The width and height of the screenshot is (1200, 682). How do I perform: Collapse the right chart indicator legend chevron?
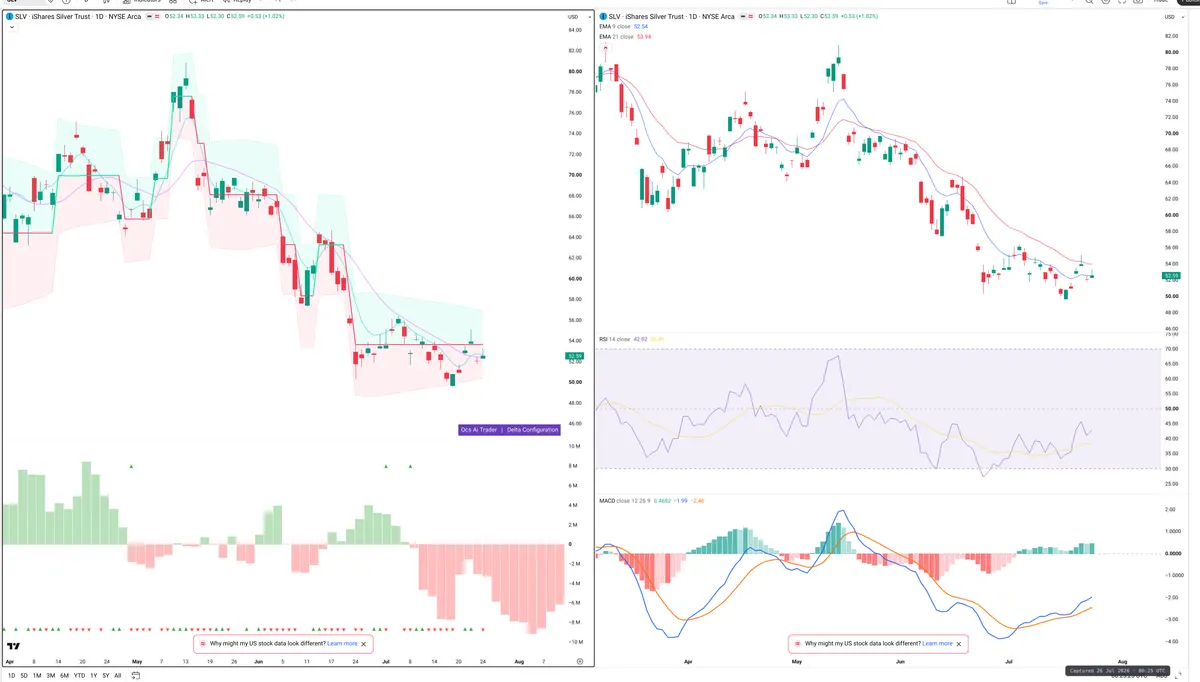[605, 48]
